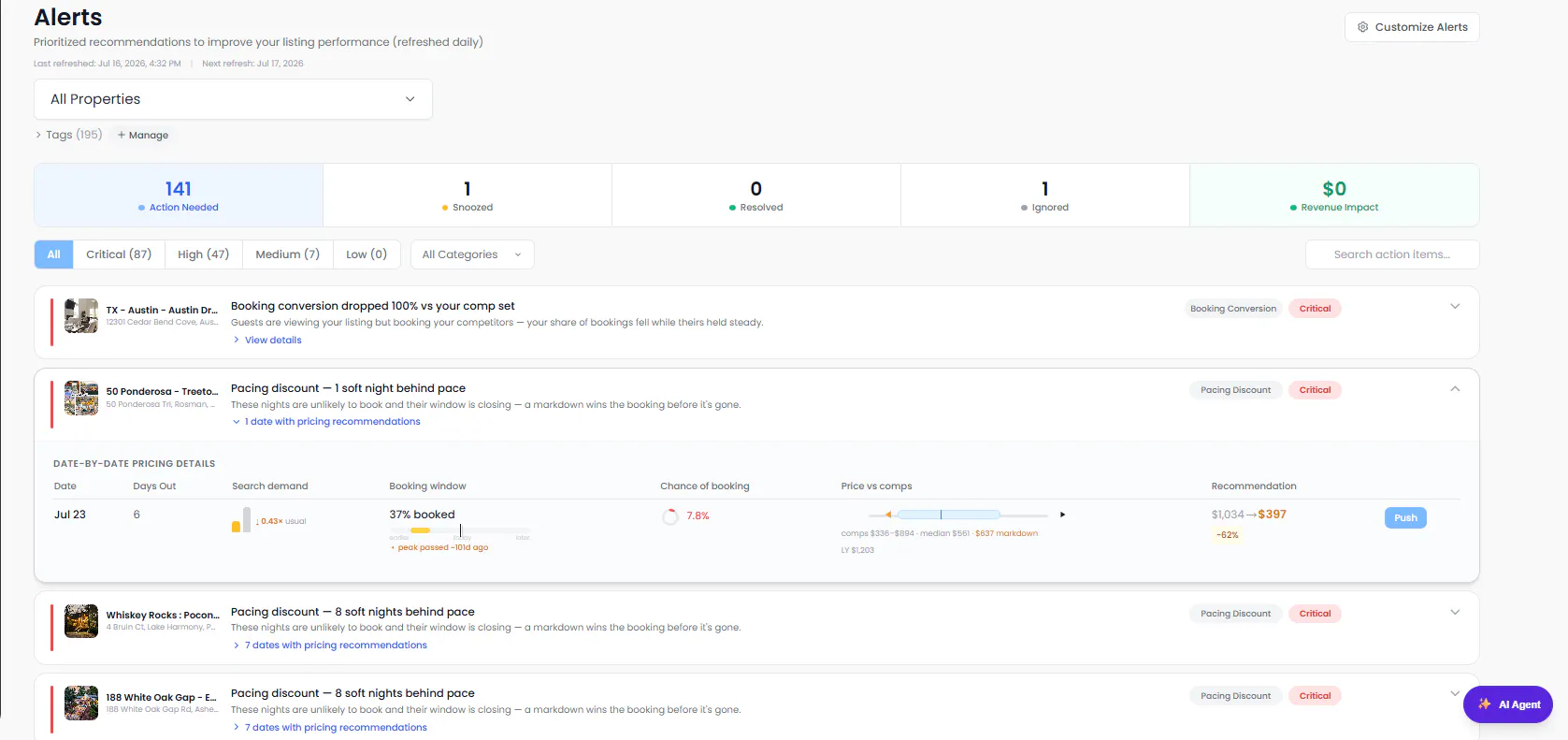1568x740 pixels.
Task: Click the 7.8% chance of booking gauge
Action: click(670, 516)
